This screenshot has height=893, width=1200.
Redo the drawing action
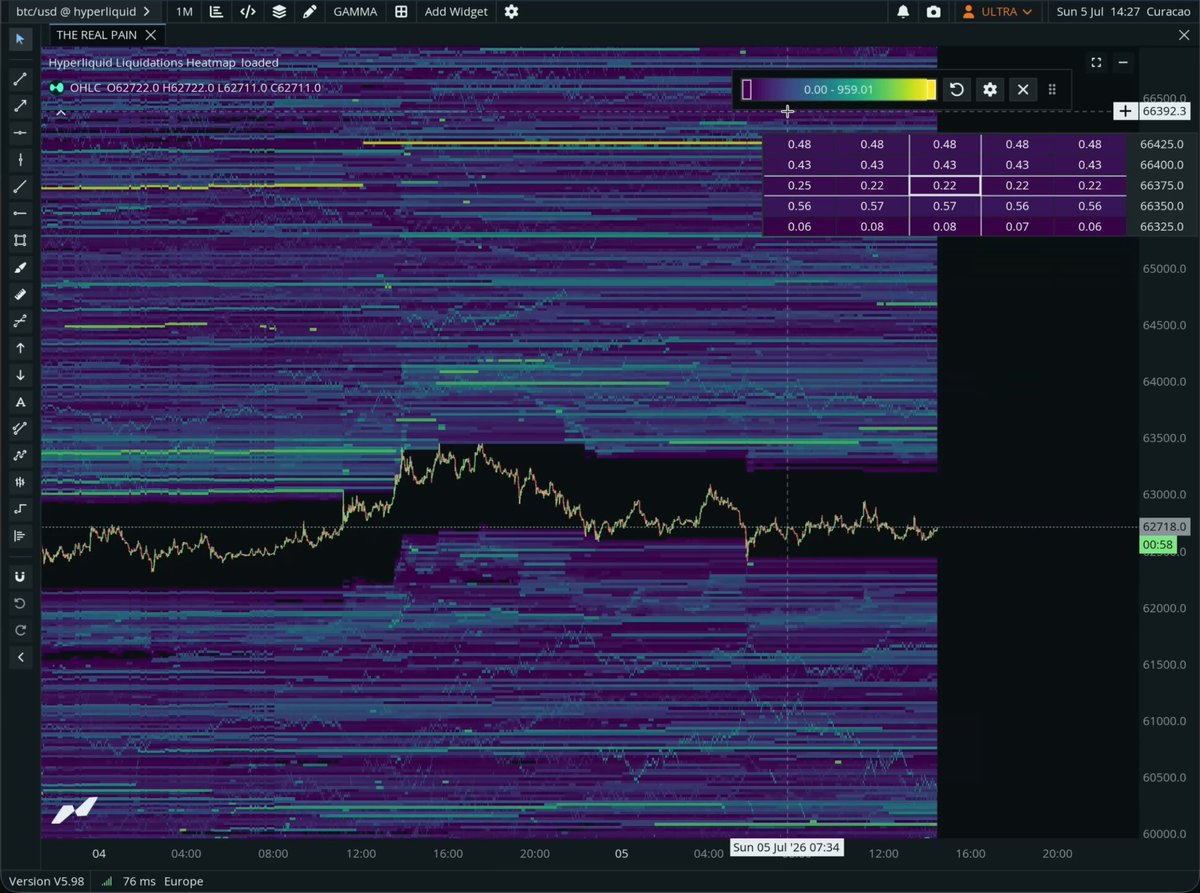(x=20, y=631)
